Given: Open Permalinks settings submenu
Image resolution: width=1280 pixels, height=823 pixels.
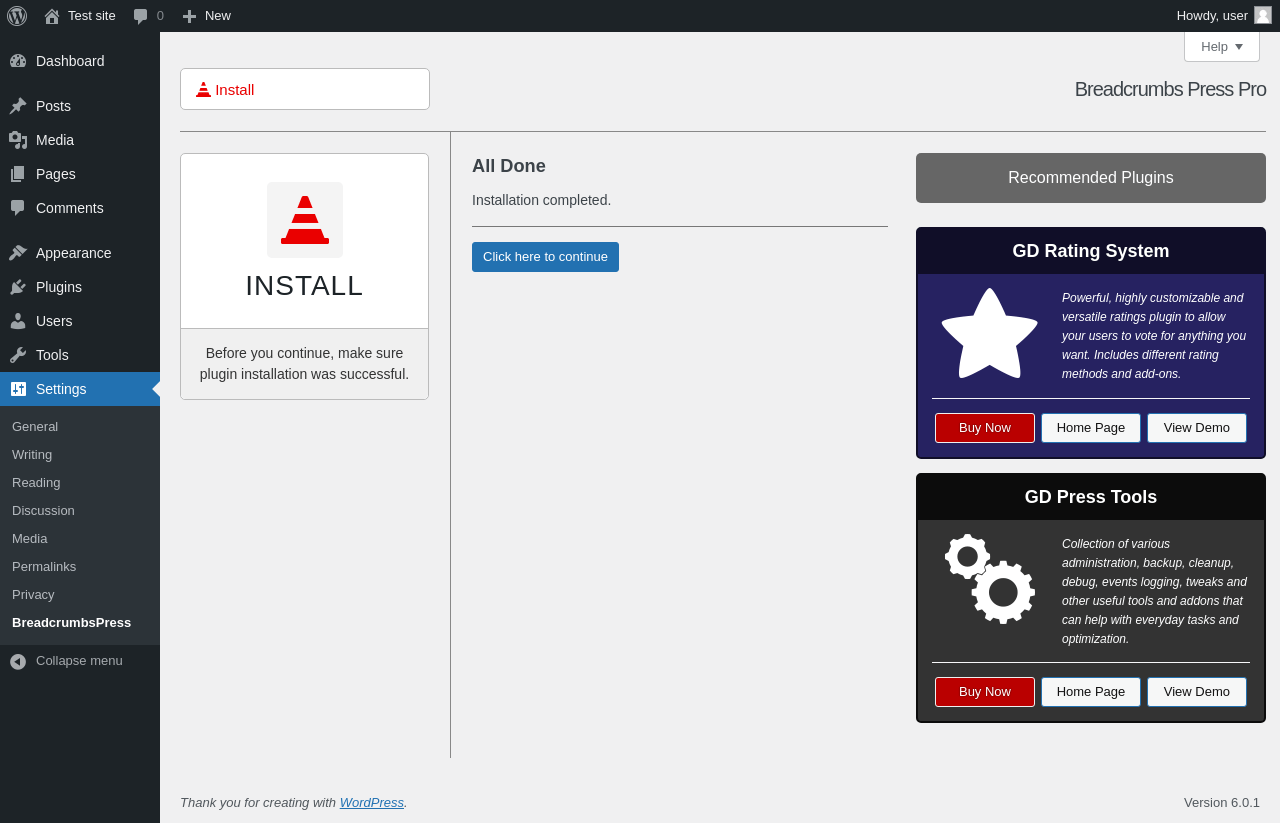Looking at the screenshot, I should [80, 567].
